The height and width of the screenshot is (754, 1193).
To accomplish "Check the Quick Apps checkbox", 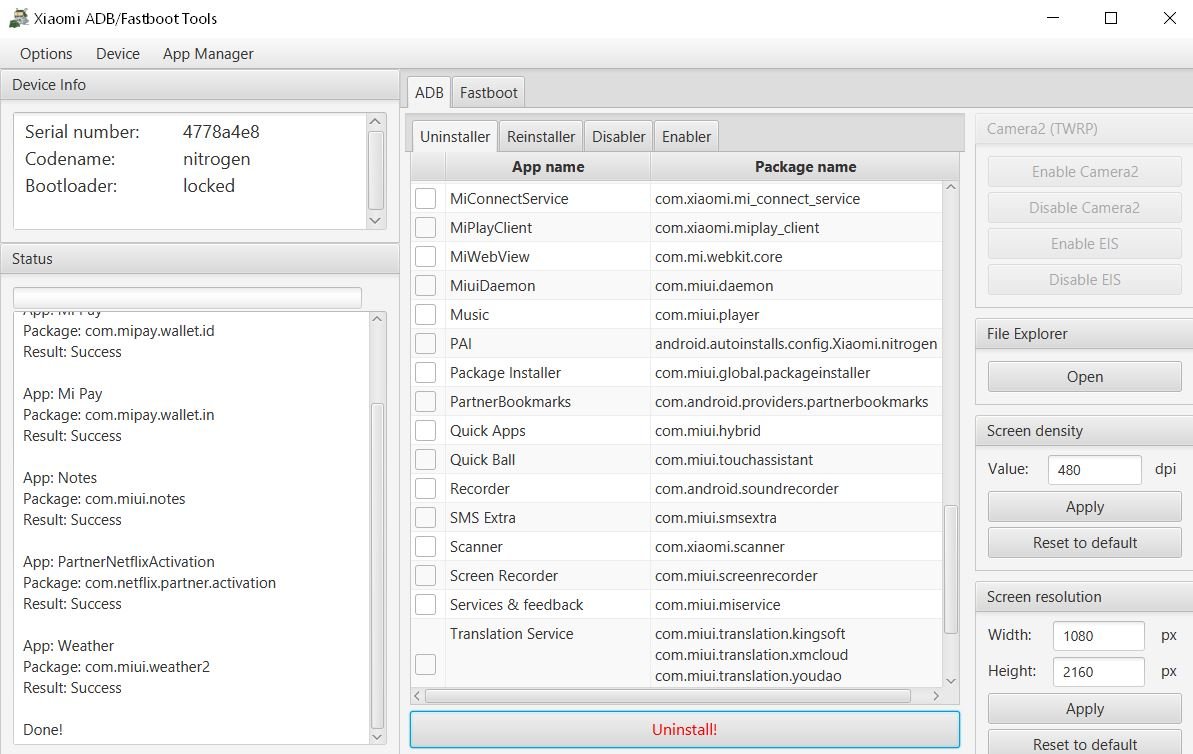I will point(425,431).
